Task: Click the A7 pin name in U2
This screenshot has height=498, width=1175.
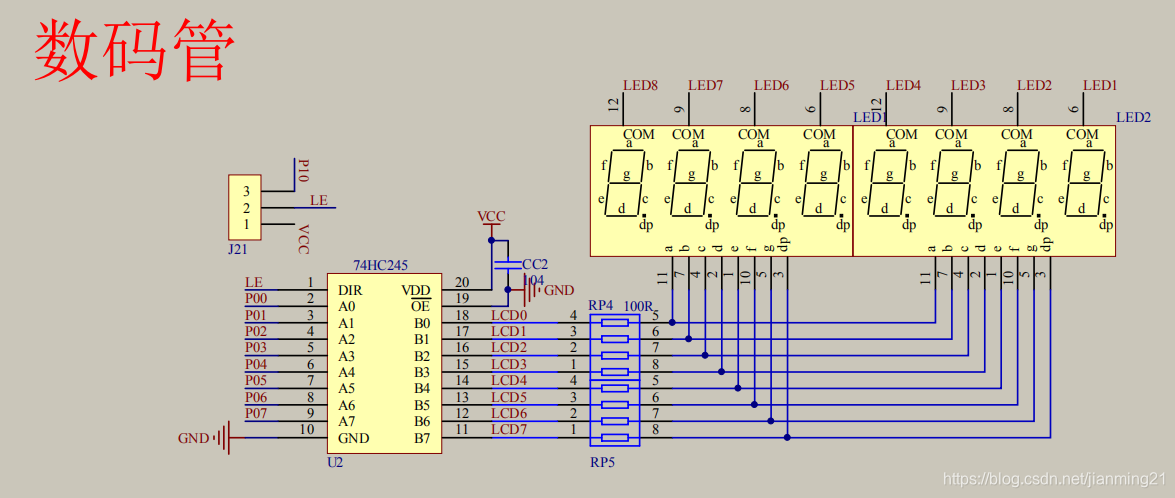Action: (x=346, y=422)
